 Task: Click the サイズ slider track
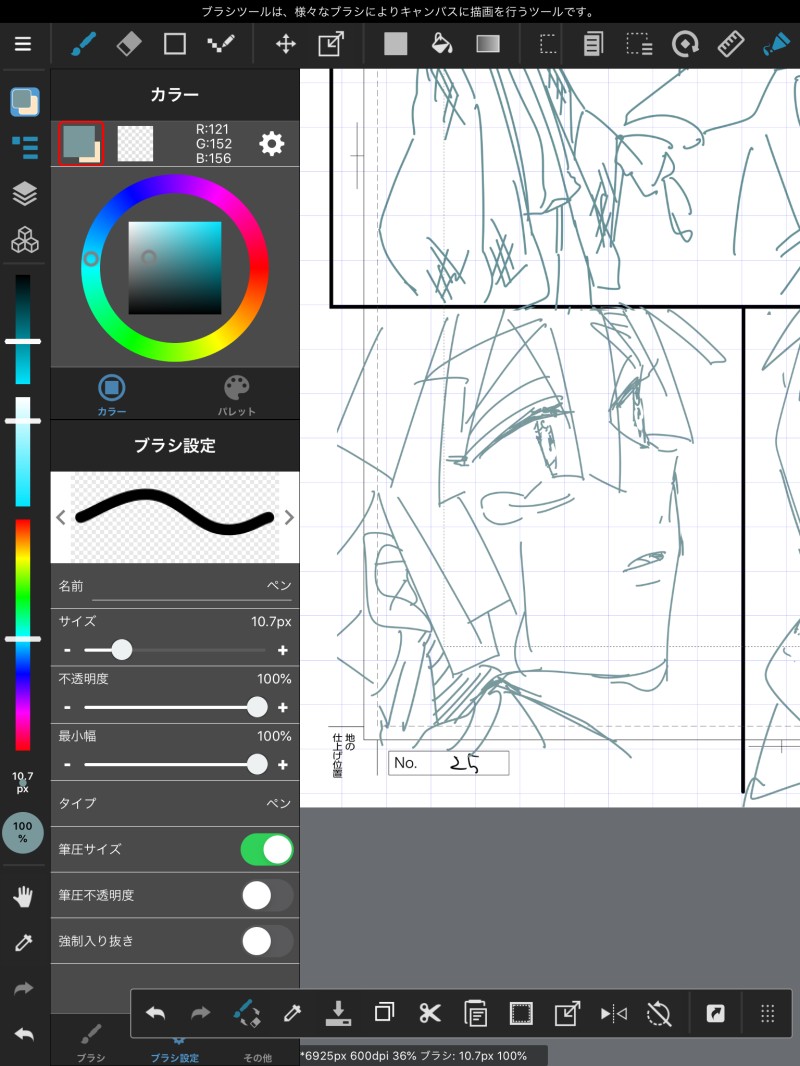pos(175,651)
